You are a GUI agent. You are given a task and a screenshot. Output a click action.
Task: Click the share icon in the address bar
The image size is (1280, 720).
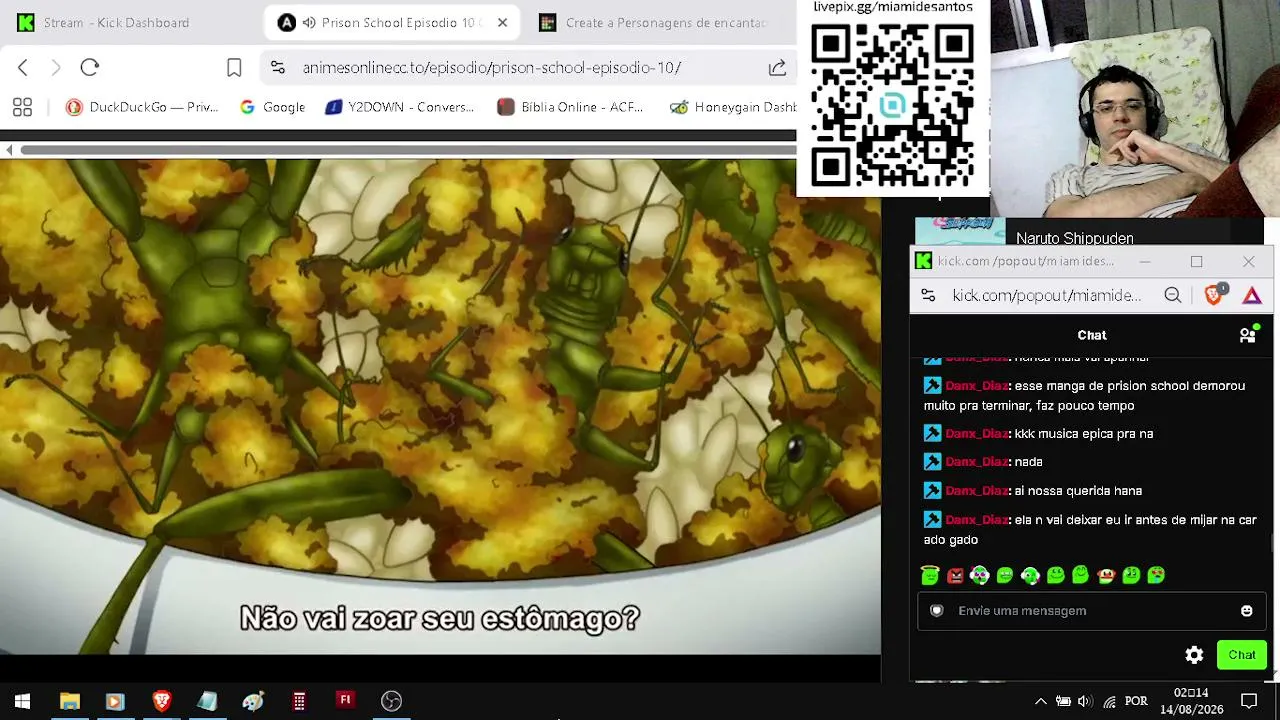click(777, 67)
